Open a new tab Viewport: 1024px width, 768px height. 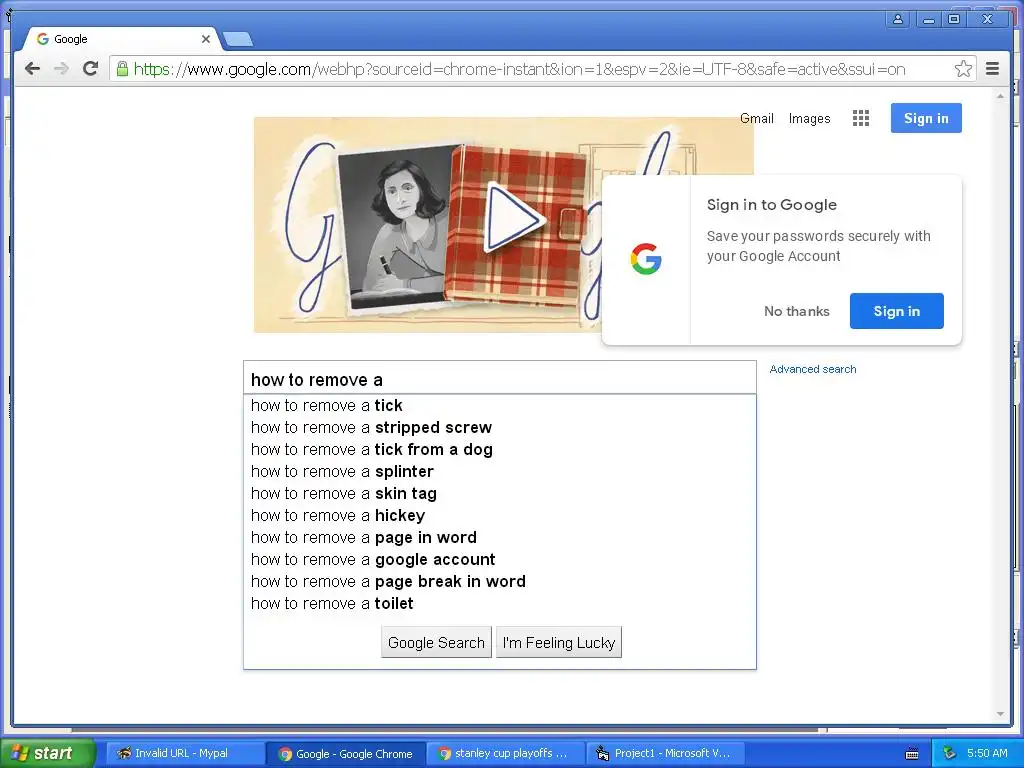pos(238,40)
